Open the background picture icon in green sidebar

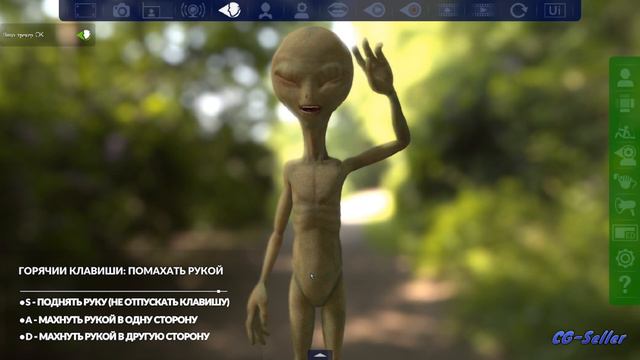click(x=625, y=233)
